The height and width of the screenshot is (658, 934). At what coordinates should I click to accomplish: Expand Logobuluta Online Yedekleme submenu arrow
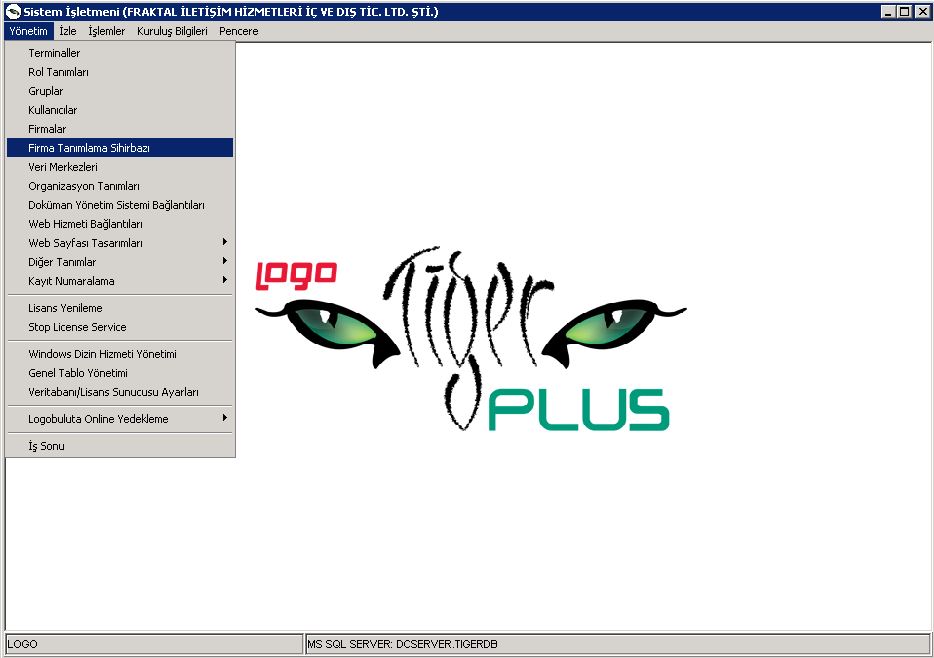(225, 419)
